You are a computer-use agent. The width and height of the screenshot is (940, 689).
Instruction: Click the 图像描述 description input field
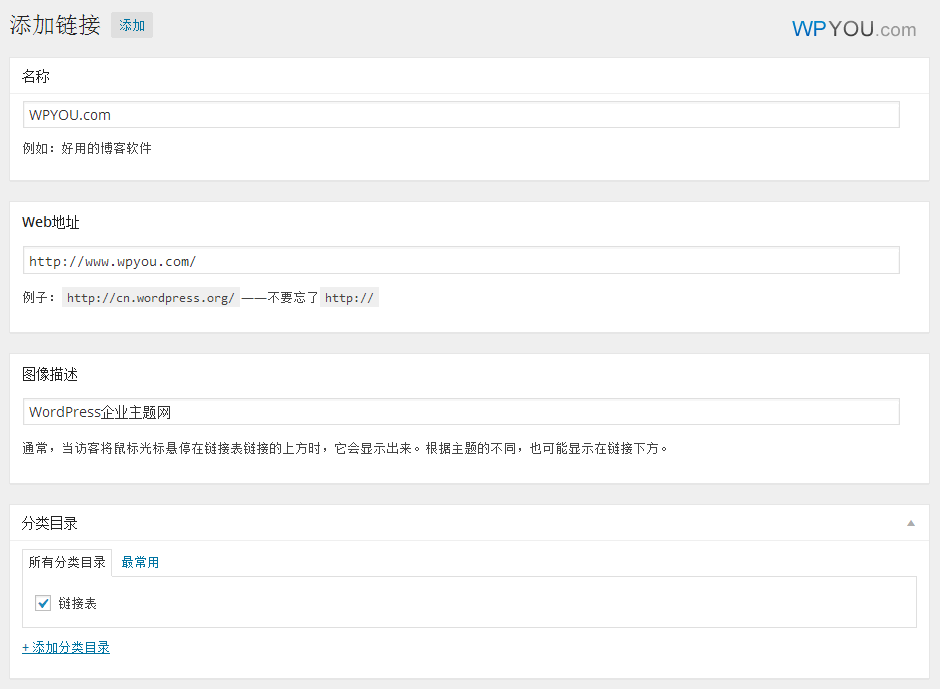(x=461, y=411)
